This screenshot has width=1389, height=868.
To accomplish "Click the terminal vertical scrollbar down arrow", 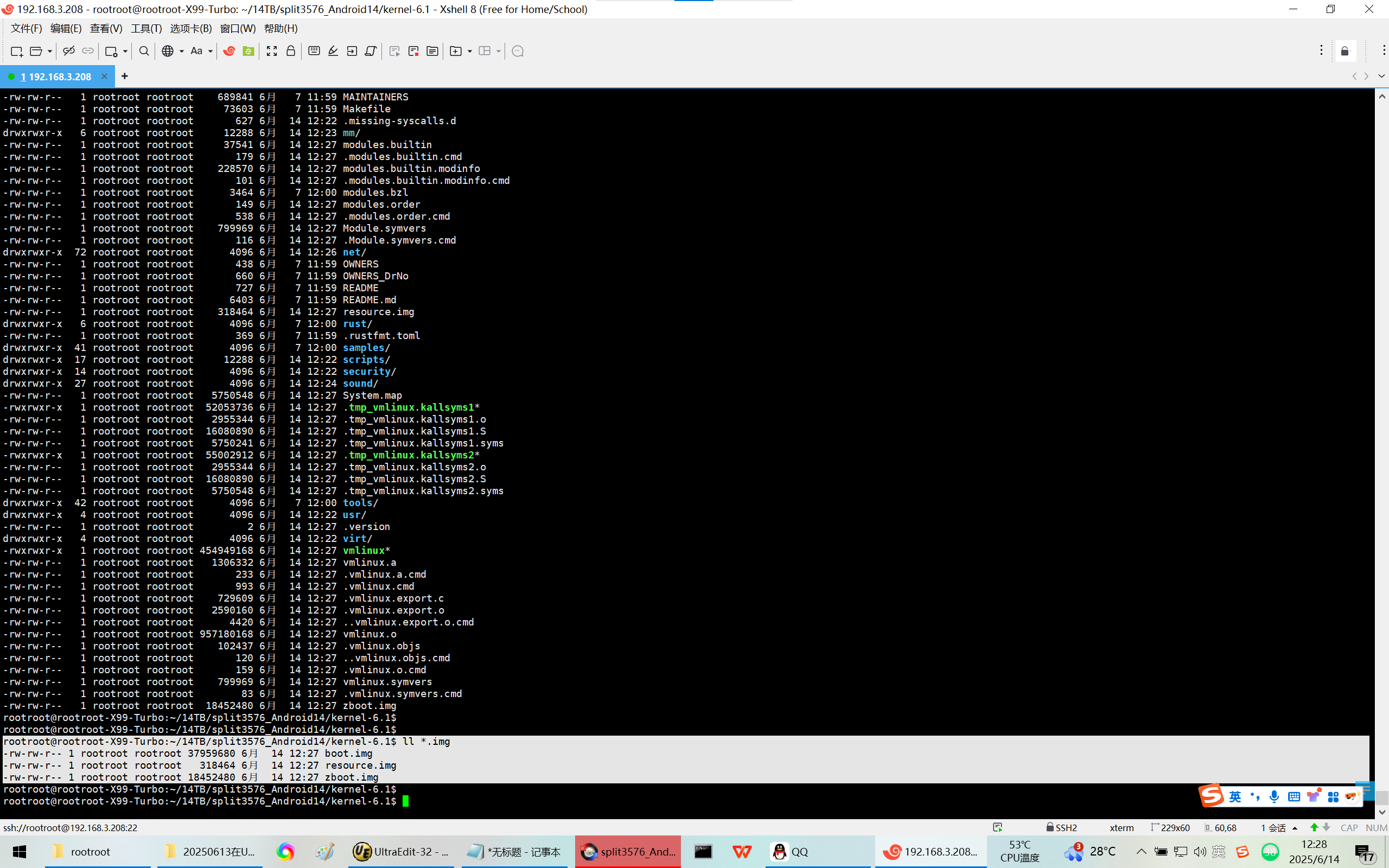I will (1381, 812).
